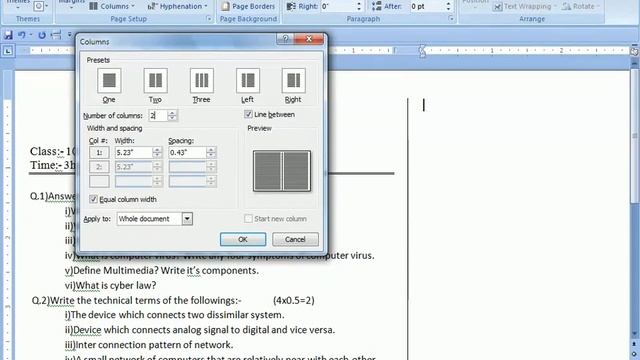Click the Redo icon in quick access toolbar

(x=42, y=36)
